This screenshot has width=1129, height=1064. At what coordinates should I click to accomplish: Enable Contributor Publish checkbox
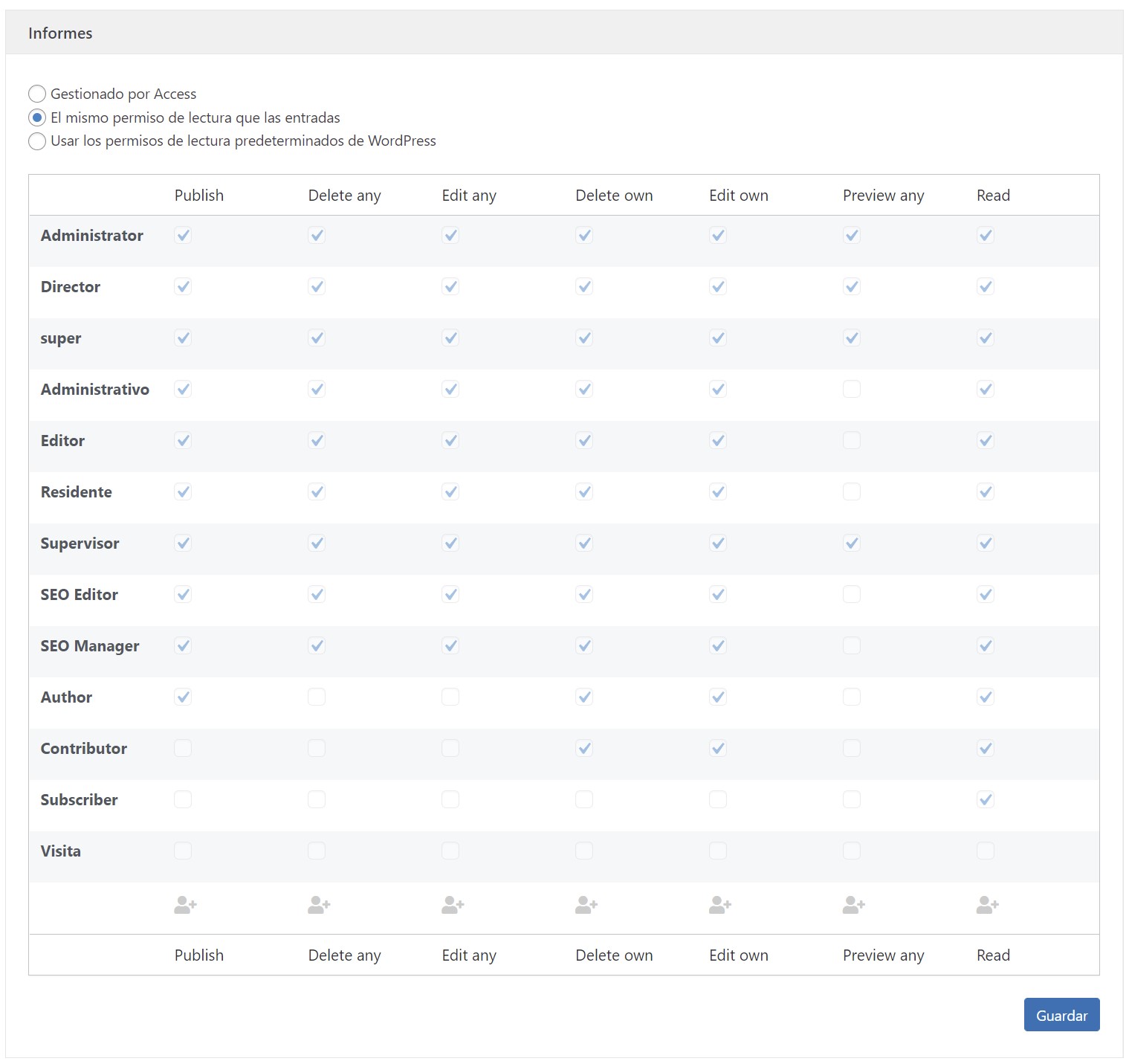click(x=183, y=748)
